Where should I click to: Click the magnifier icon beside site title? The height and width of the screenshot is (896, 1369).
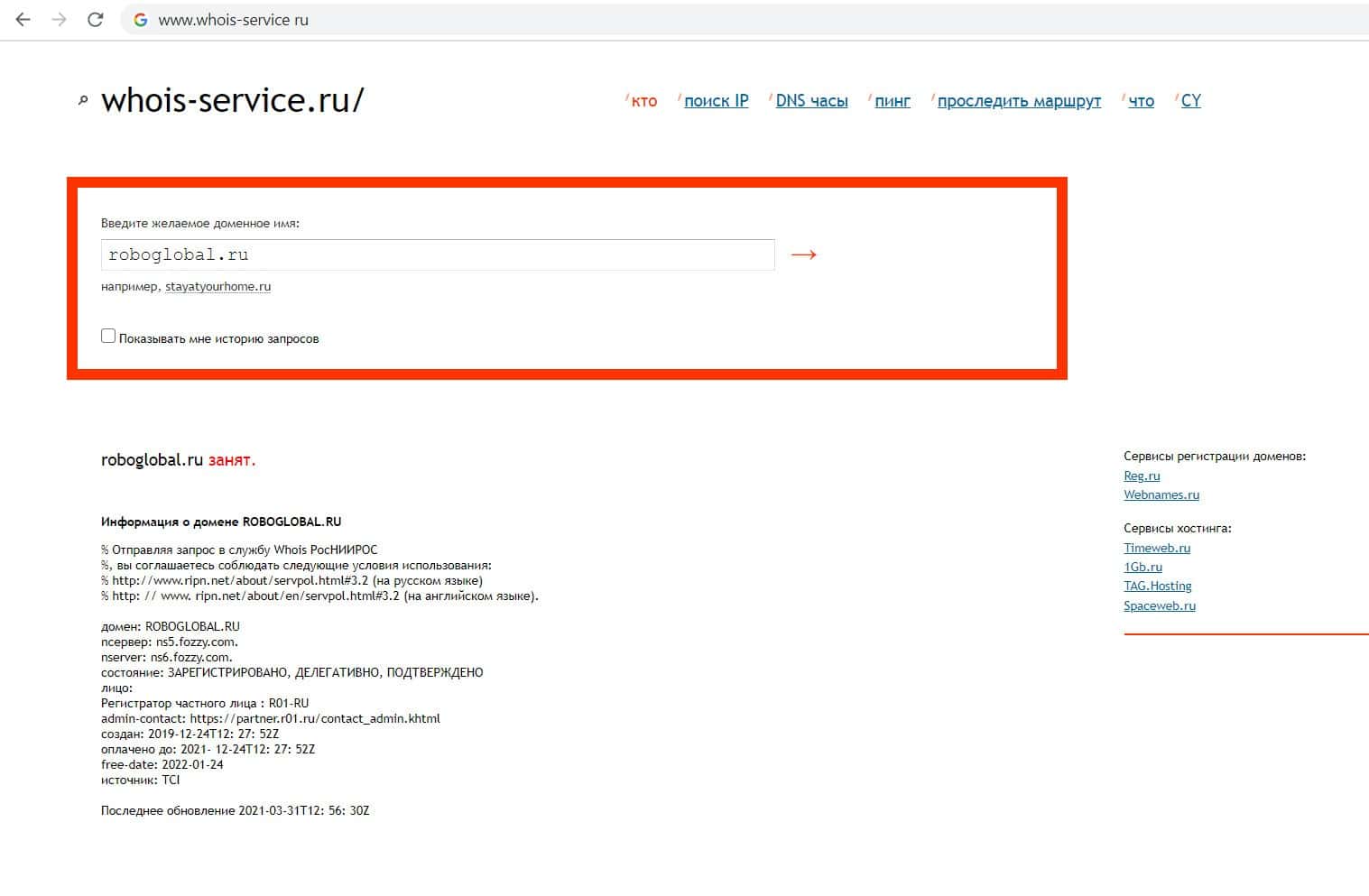83,101
